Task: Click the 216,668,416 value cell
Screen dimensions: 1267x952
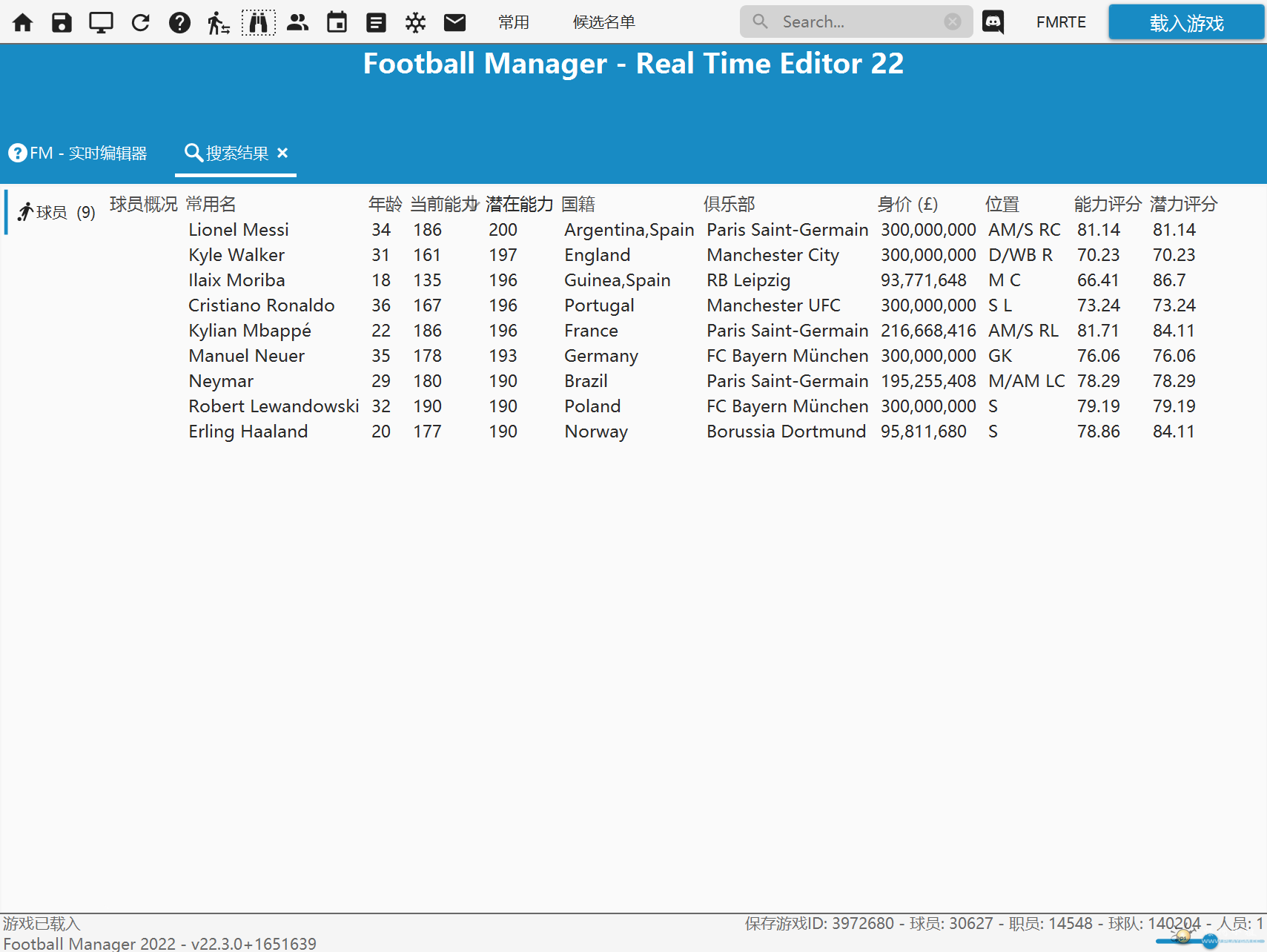Action: (x=928, y=331)
